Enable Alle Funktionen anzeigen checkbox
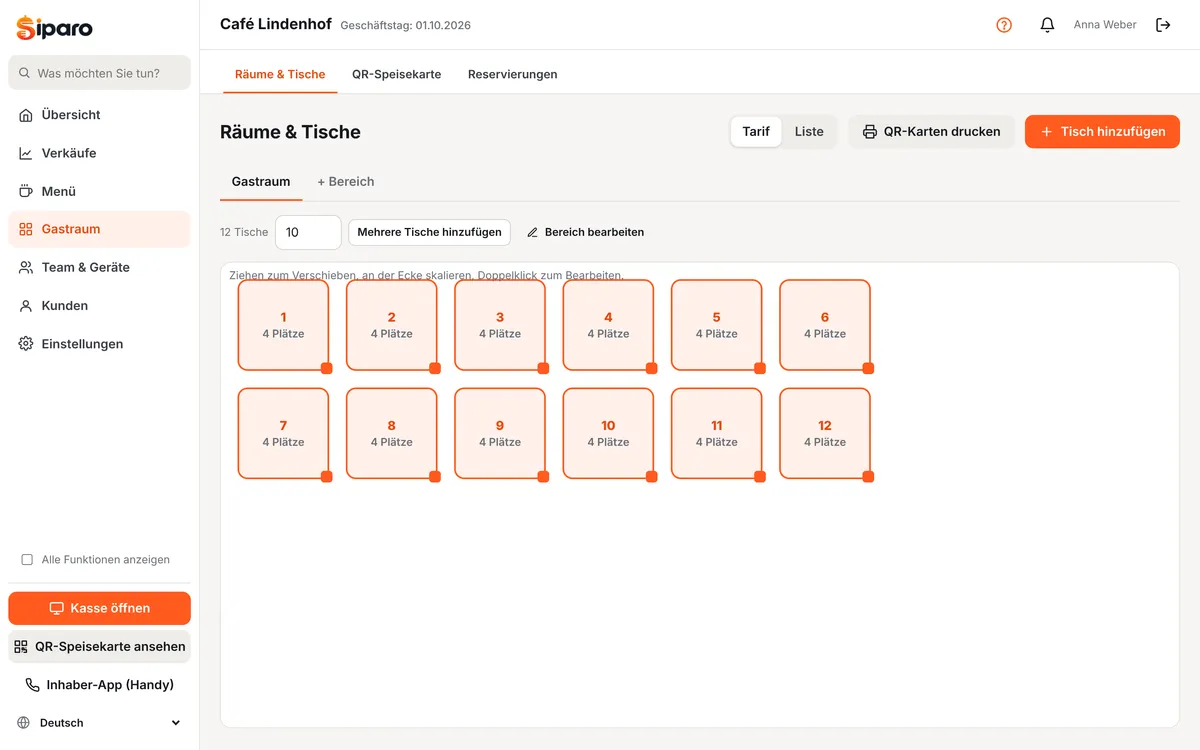1200x750 pixels. click(x=27, y=560)
